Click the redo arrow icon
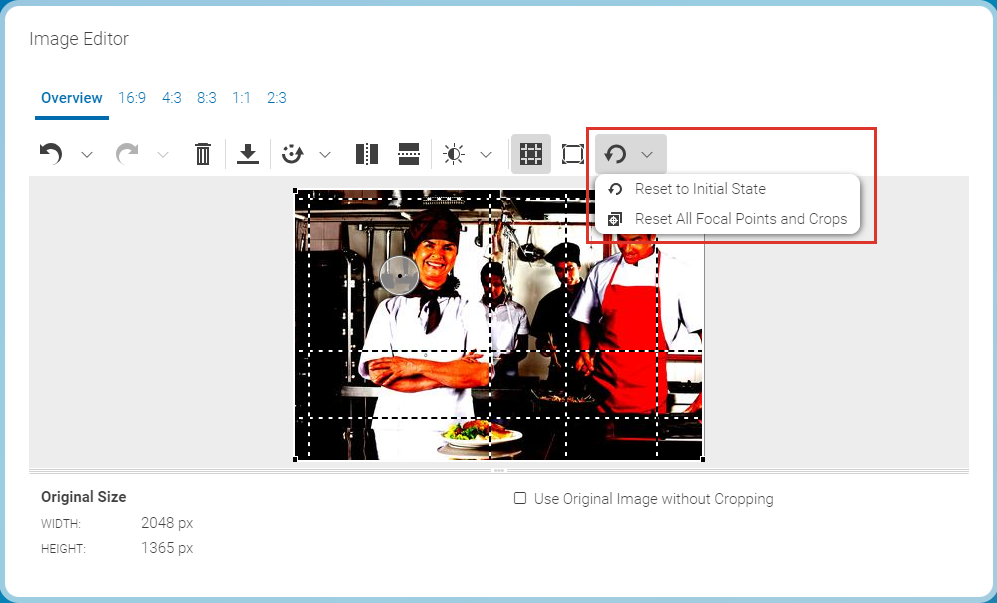Viewport: 997px width, 603px height. click(x=127, y=154)
